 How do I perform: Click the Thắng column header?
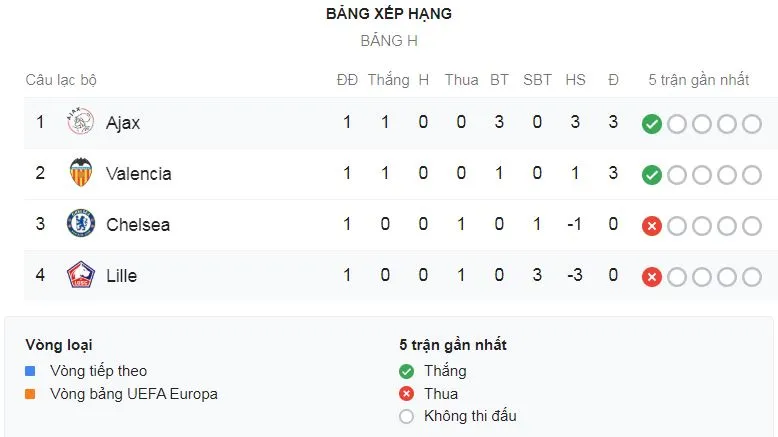[x=388, y=80]
